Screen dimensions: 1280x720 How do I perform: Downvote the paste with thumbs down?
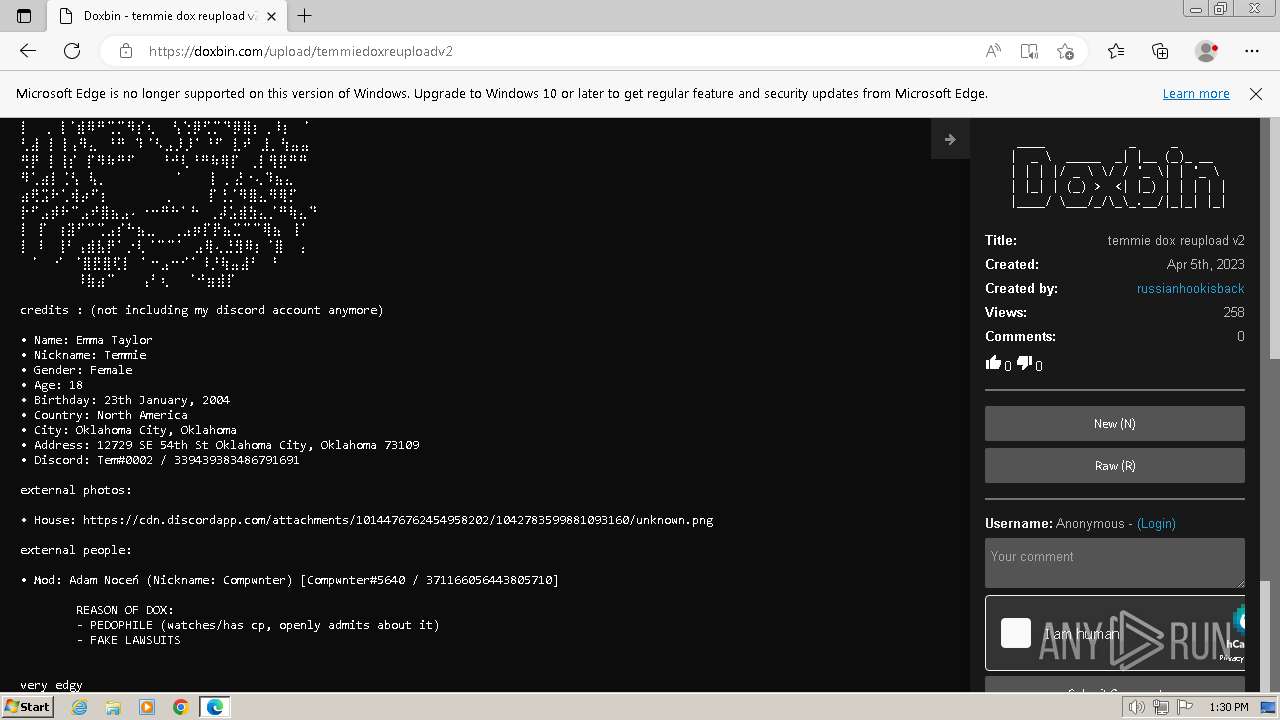(x=1024, y=363)
